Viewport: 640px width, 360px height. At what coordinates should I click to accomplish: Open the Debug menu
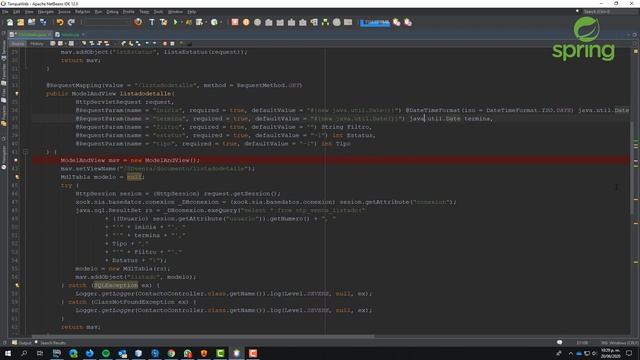(x=112, y=12)
